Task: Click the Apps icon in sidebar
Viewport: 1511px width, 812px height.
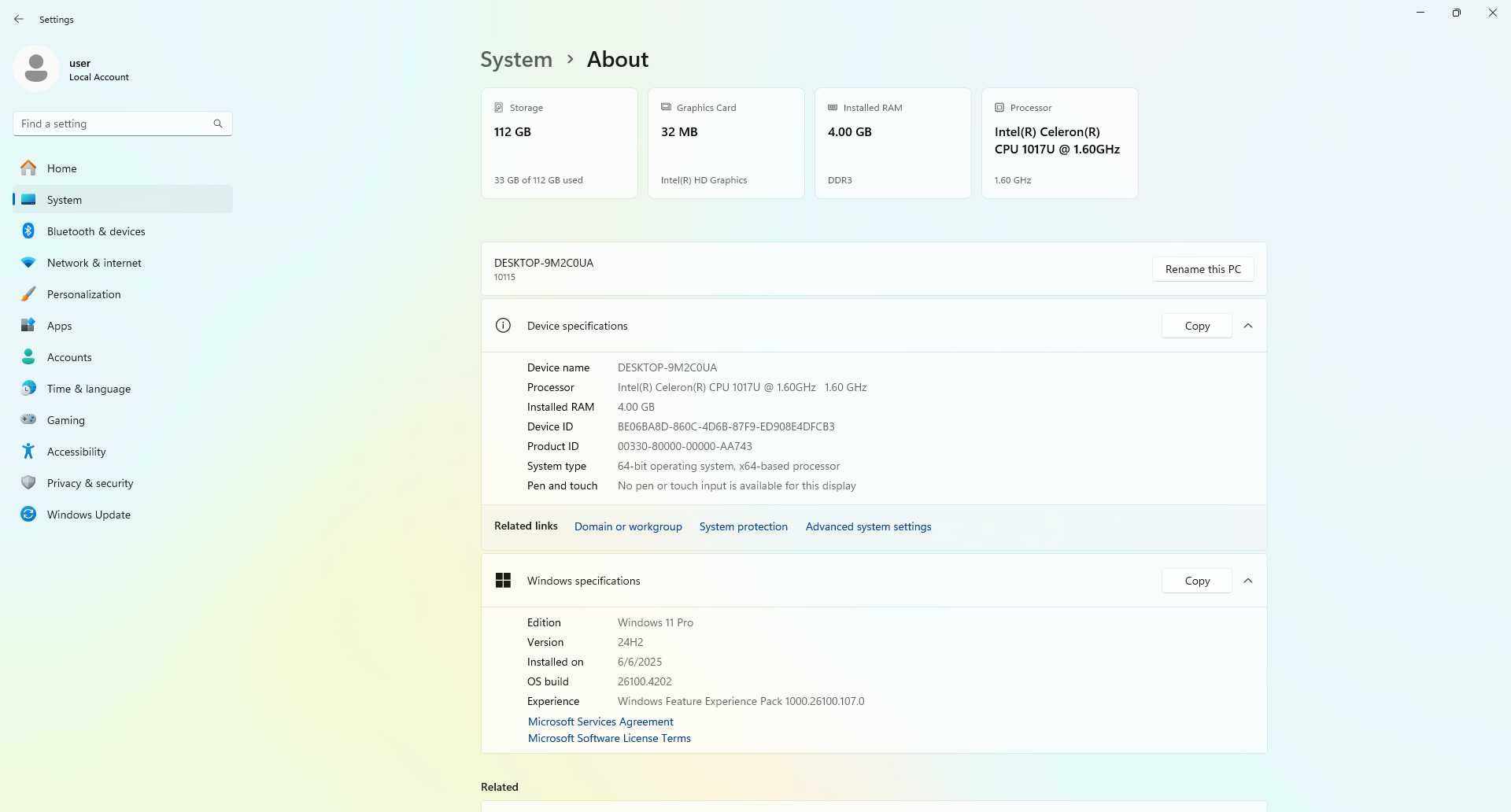Action: [x=28, y=326]
